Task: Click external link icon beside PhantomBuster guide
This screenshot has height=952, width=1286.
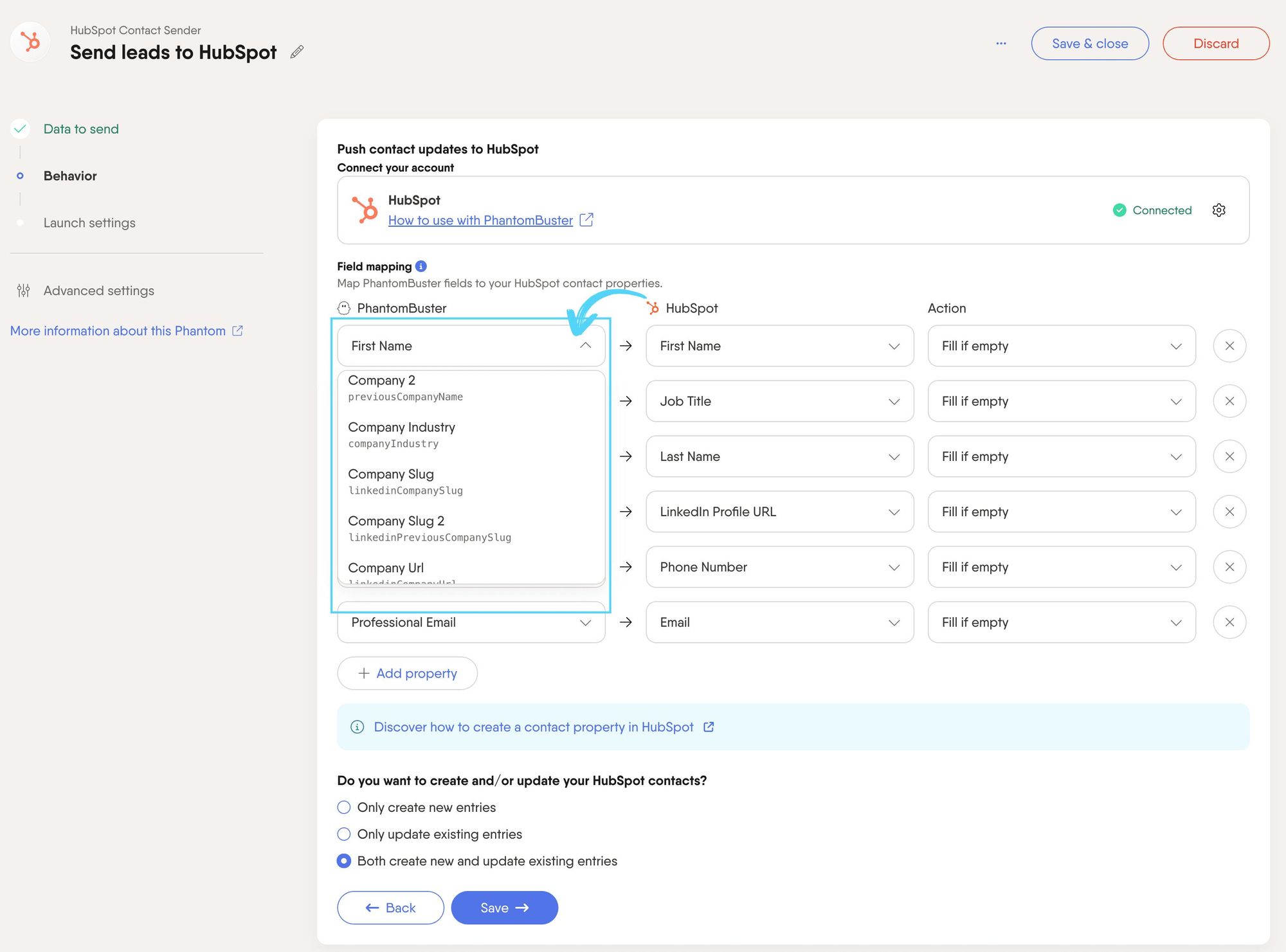Action: pos(586,220)
